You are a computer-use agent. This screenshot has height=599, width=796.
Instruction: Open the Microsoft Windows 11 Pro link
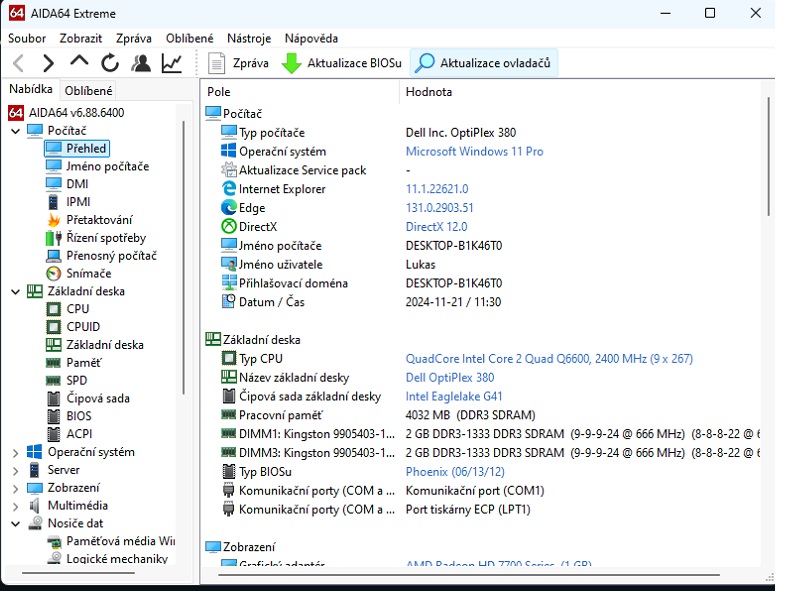tap(474, 152)
